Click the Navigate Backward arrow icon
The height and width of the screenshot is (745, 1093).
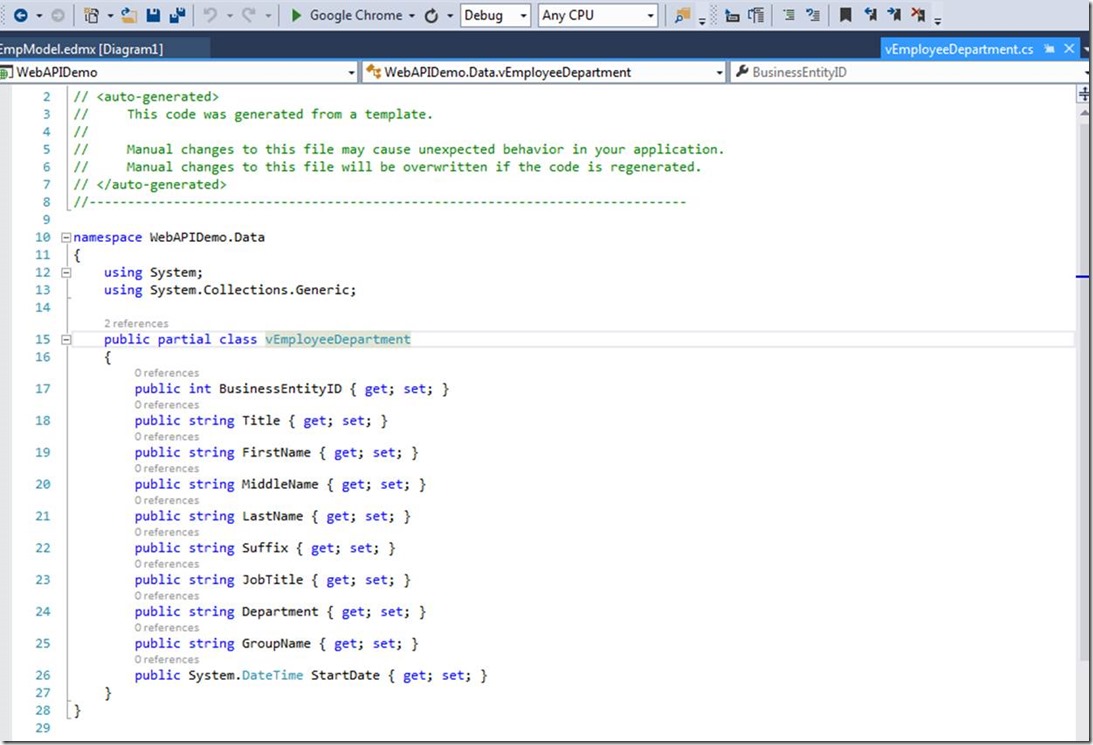pos(21,15)
